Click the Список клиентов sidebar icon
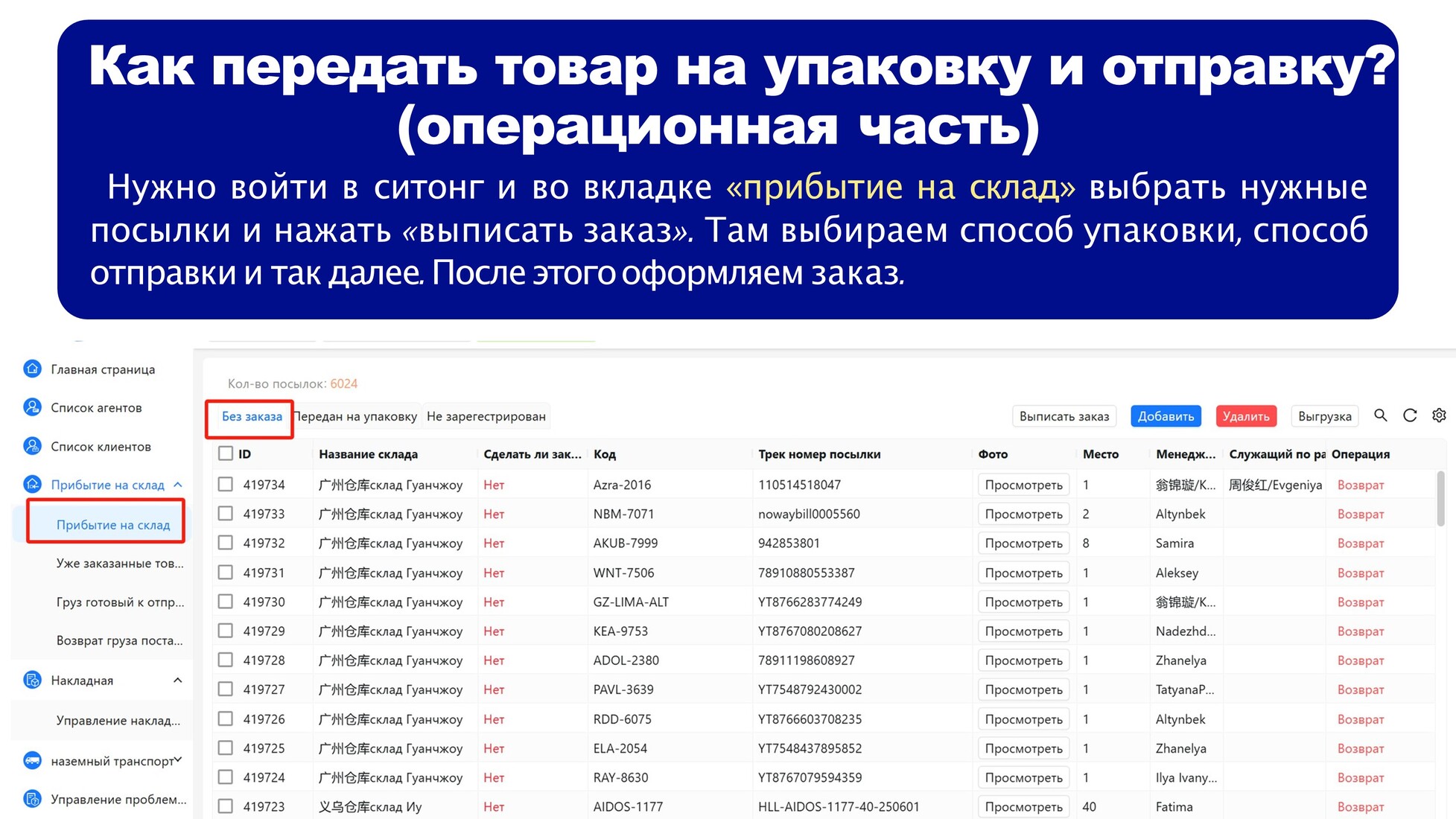 [32, 446]
